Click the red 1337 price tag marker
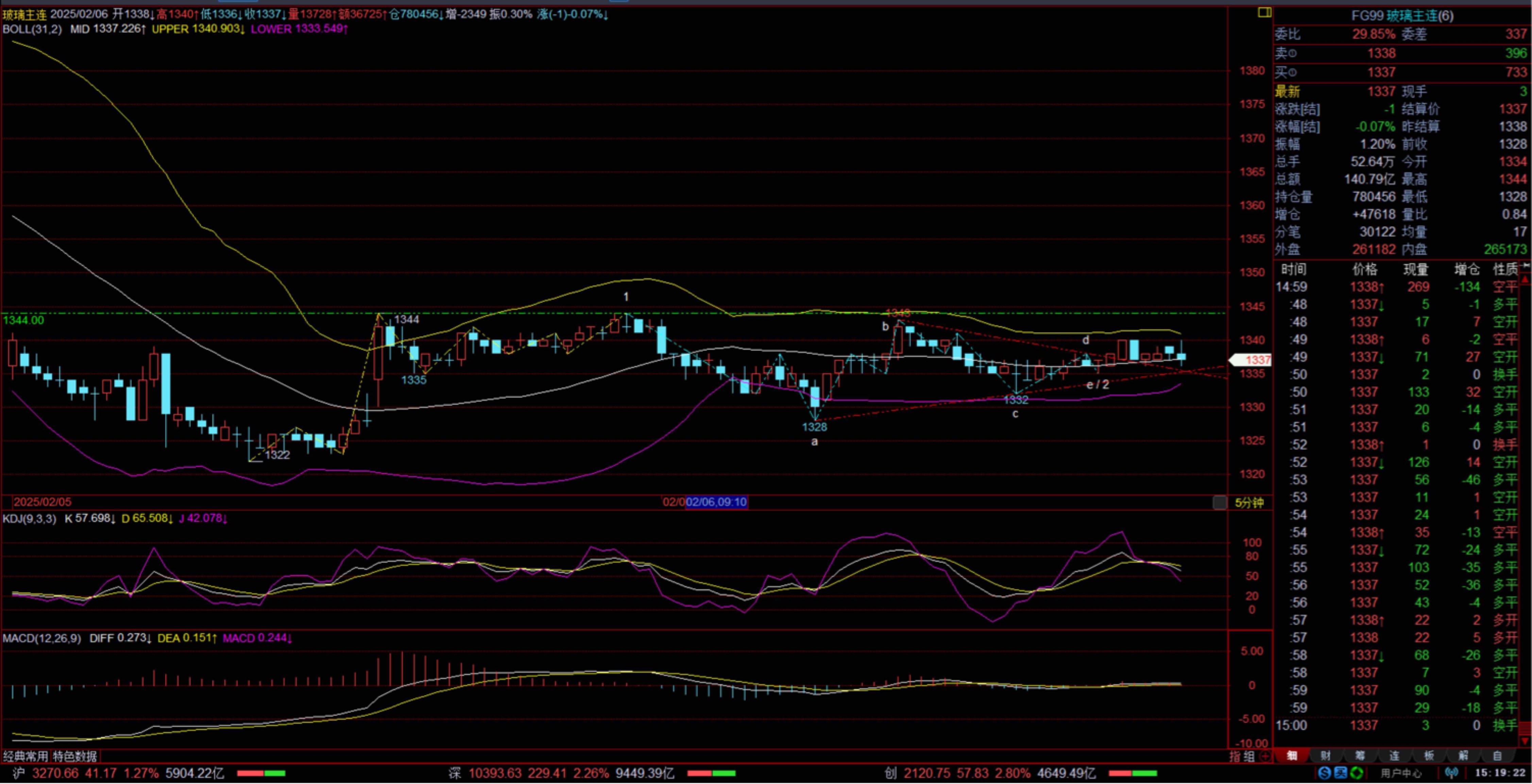The image size is (1532, 784). (x=1251, y=360)
